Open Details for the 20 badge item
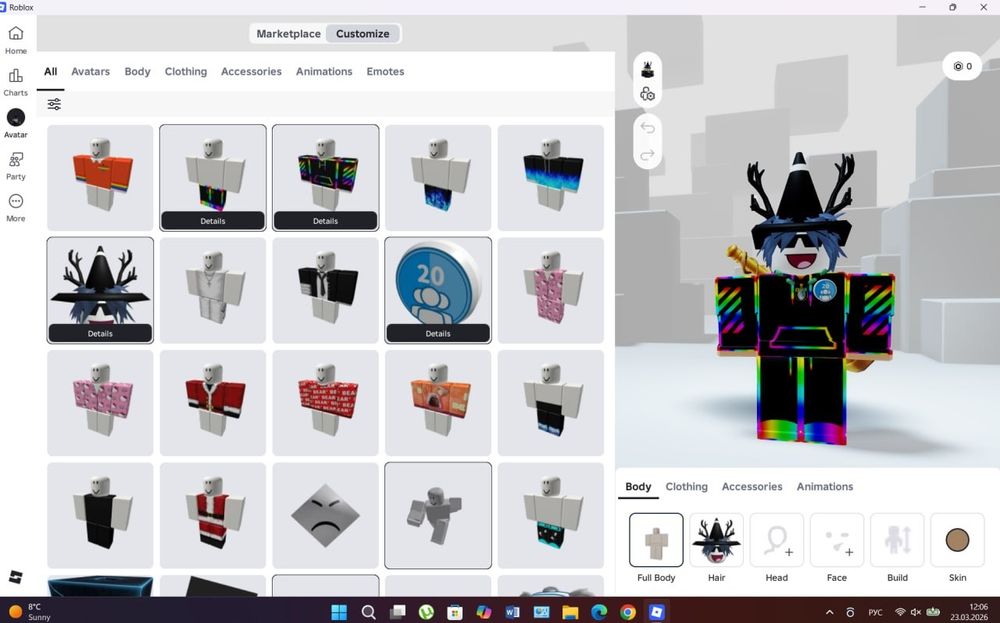 [438, 333]
